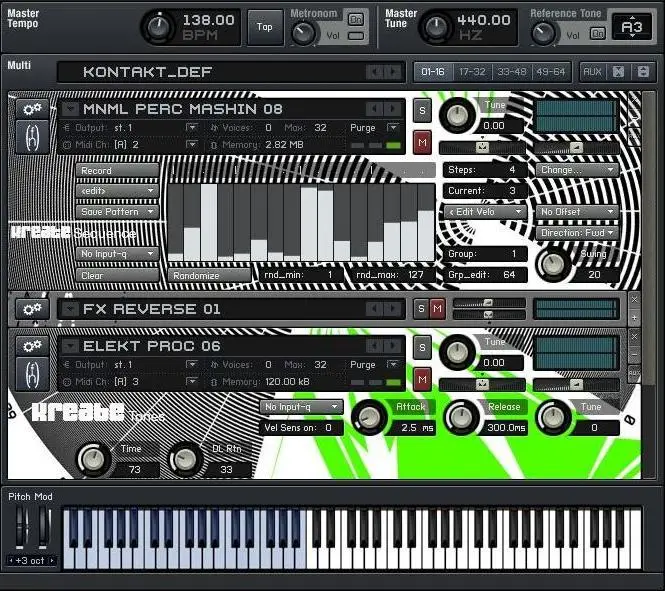This screenshot has height=591, width=665.
Task: Adjust the Swing knob
Action: point(553,265)
